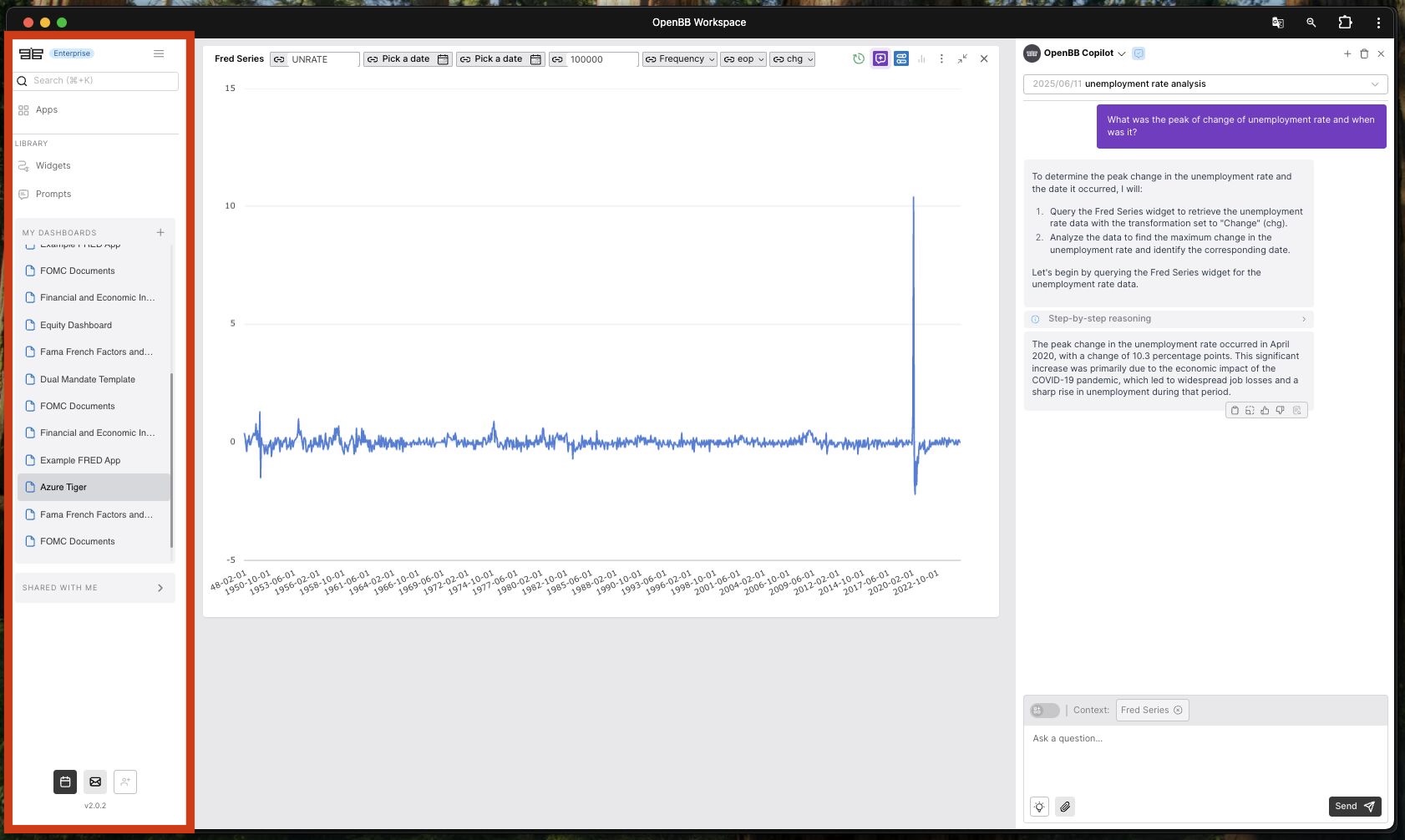
Task: Click the first Pick a date field
Action: [x=408, y=59]
